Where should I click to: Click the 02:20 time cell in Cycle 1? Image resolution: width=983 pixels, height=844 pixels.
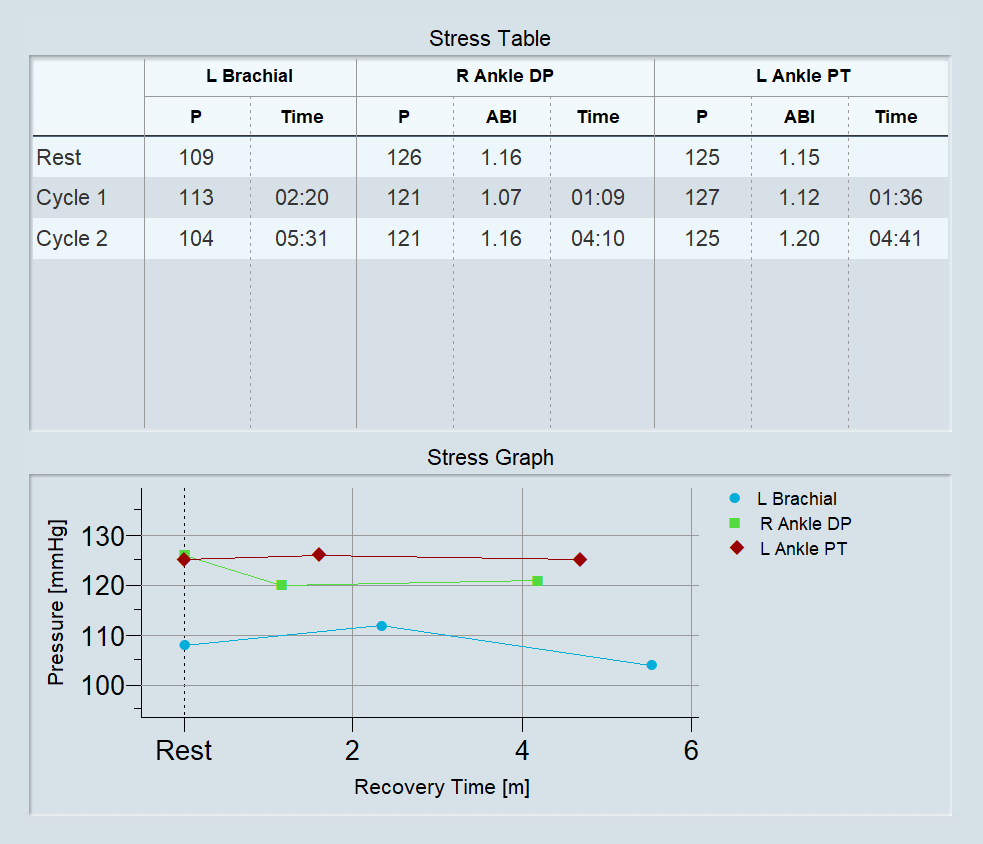[x=302, y=198]
